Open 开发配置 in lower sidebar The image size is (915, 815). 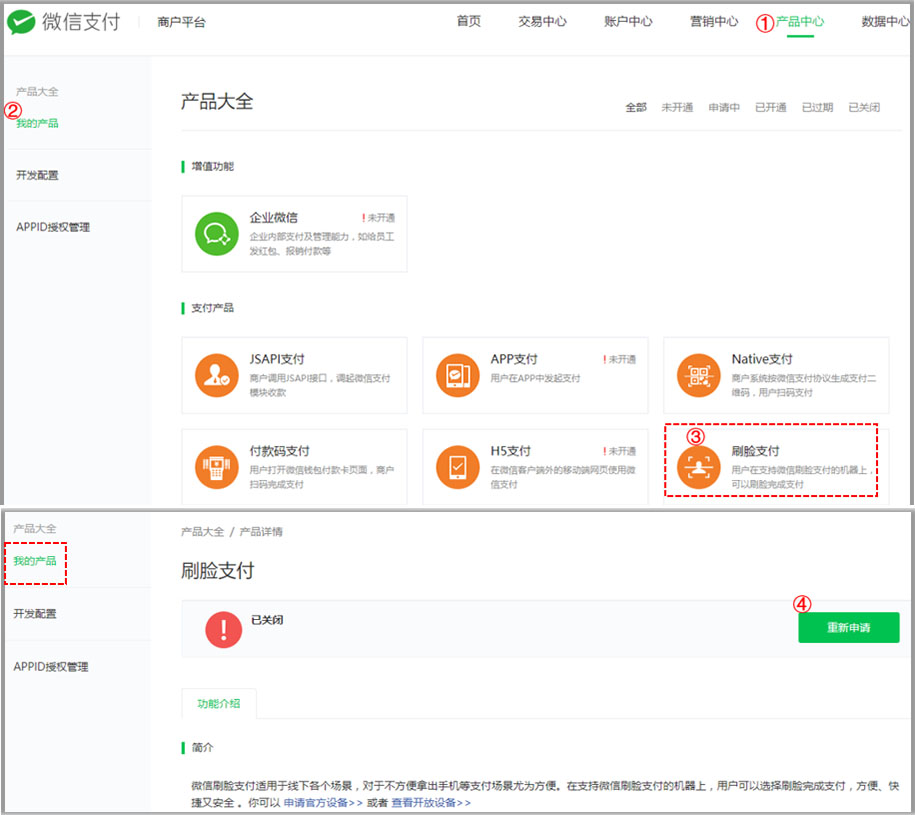[35, 614]
